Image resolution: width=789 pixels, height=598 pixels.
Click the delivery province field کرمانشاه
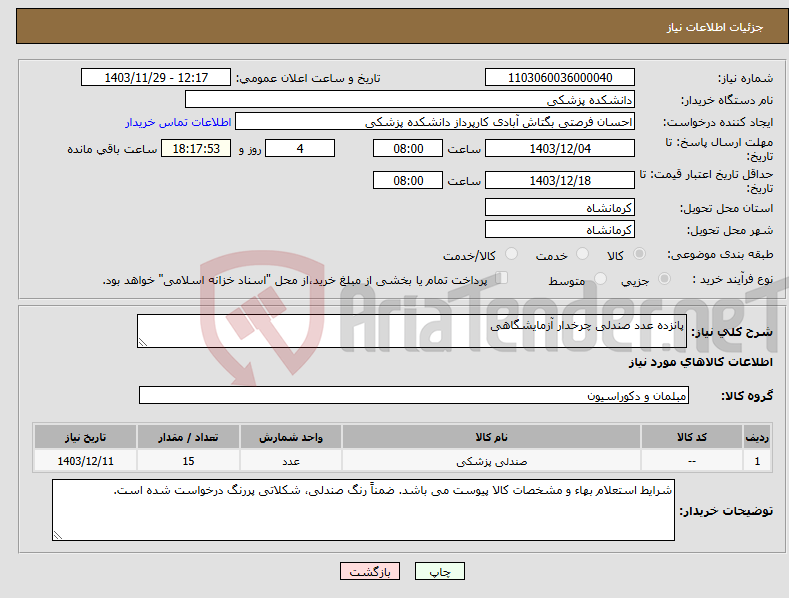pos(560,207)
